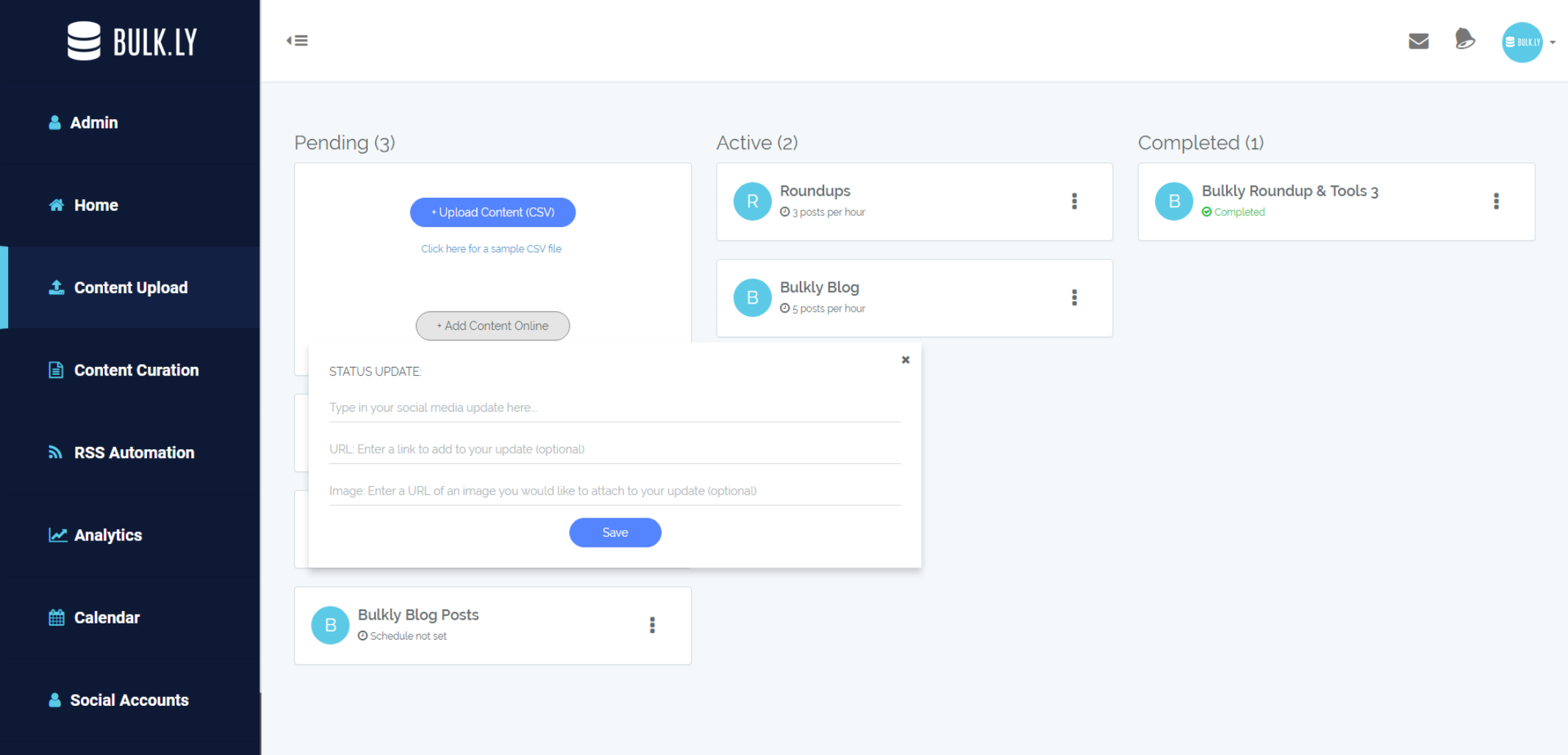The height and width of the screenshot is (755, 1568).
Task: Open the sample CSV file link
Action: 491,248
